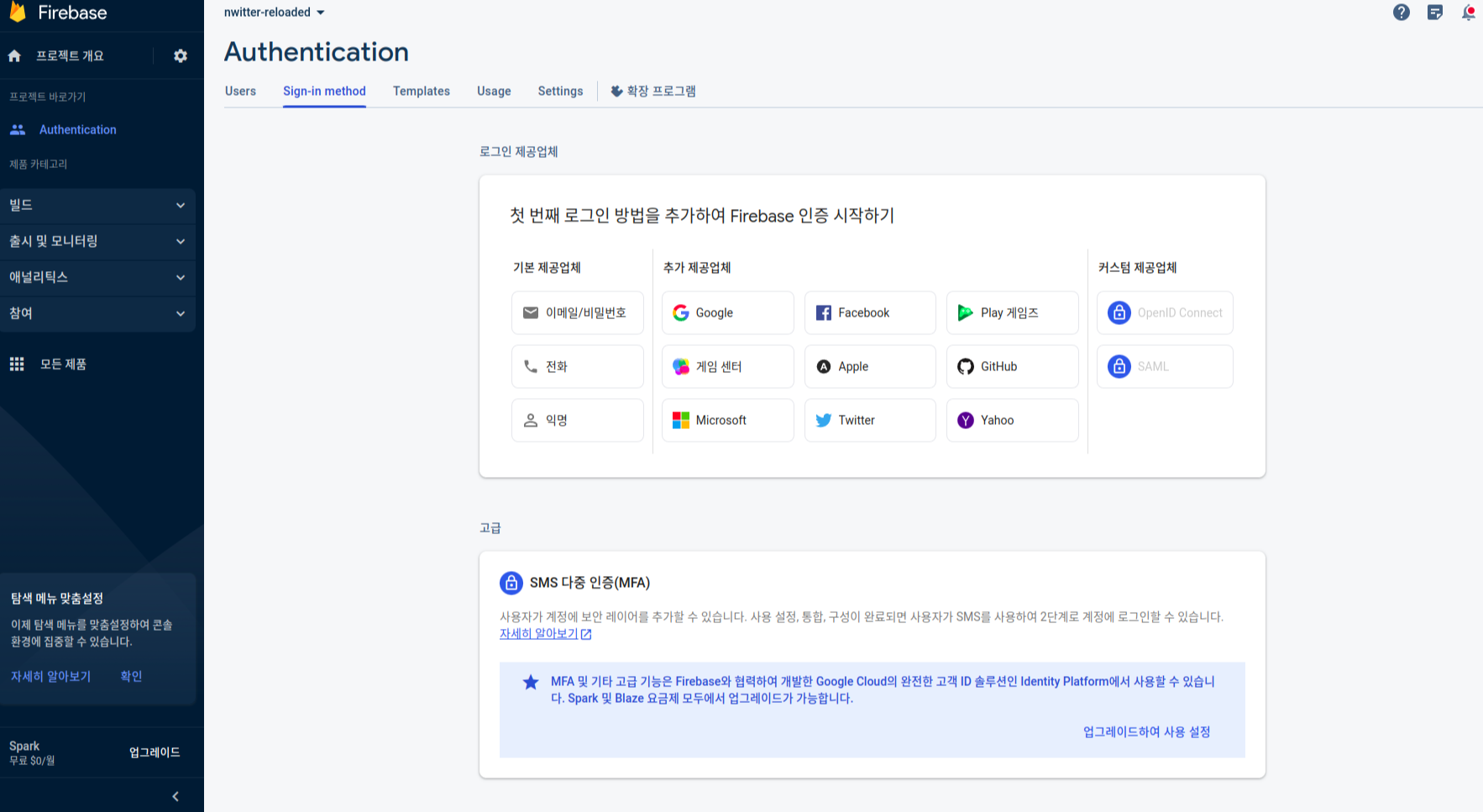The image size is (1483, 812).
Task: Click the 프로젝트 바로가기 label
Action: pos(48,97)
